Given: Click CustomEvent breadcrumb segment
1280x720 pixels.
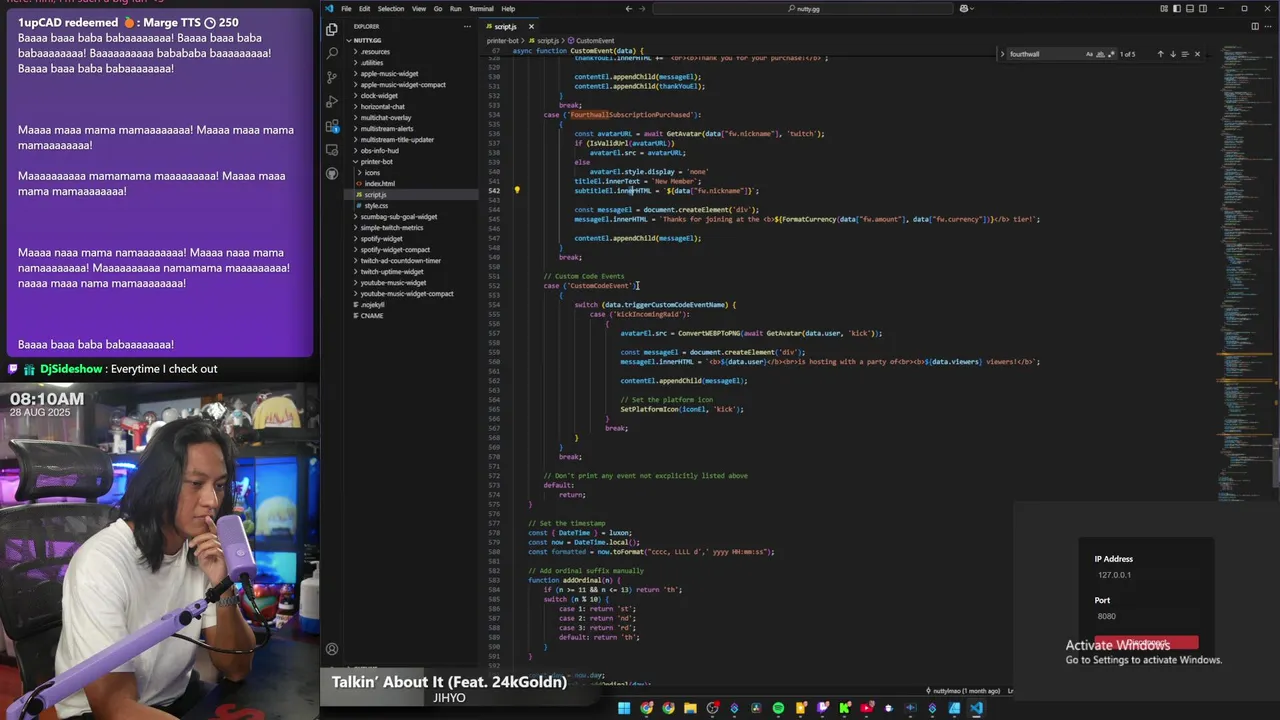Looking at the screenshot, I should pyautogui.click(x=594, y=41).
